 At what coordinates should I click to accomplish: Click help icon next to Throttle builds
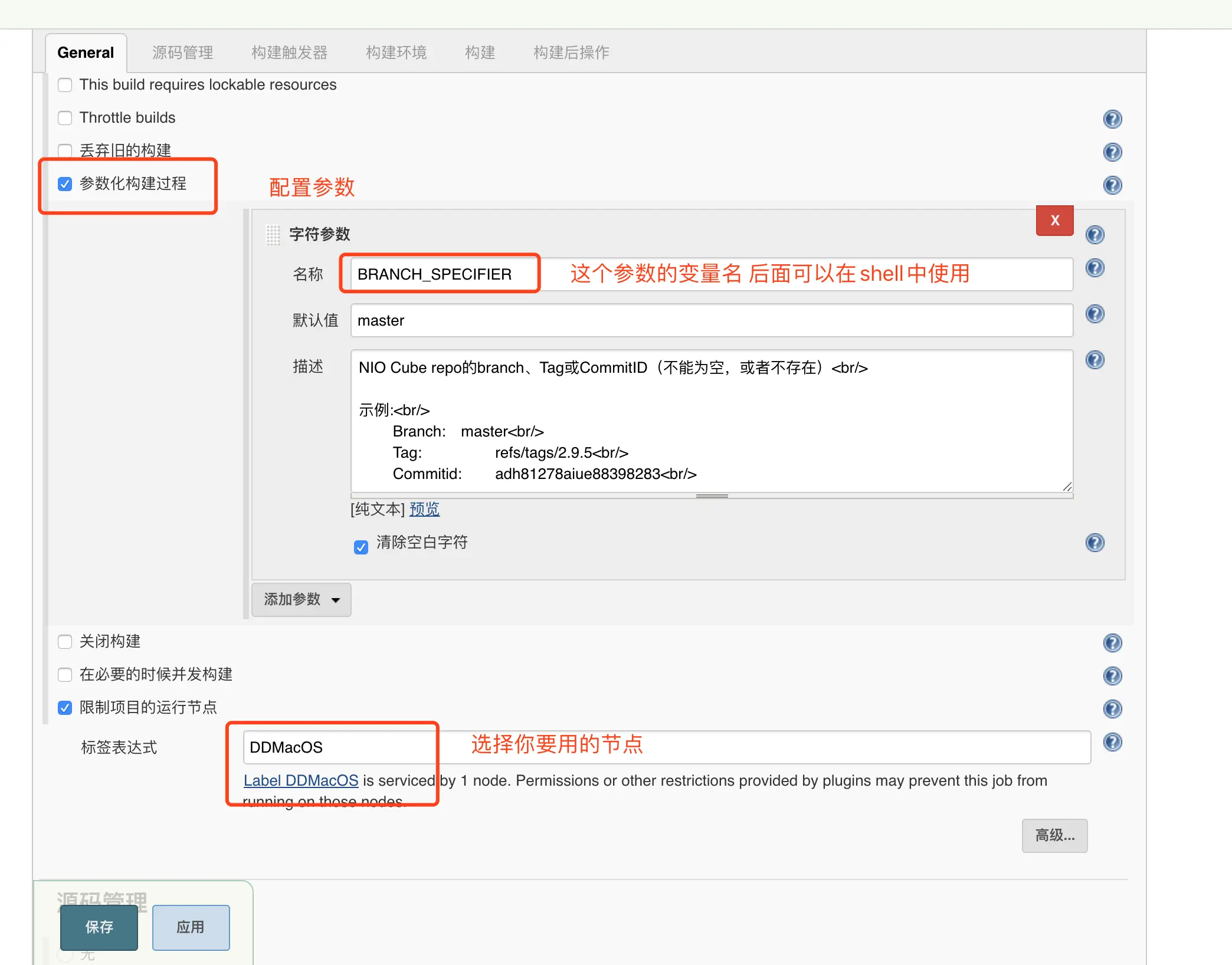tap(1112, 119)
